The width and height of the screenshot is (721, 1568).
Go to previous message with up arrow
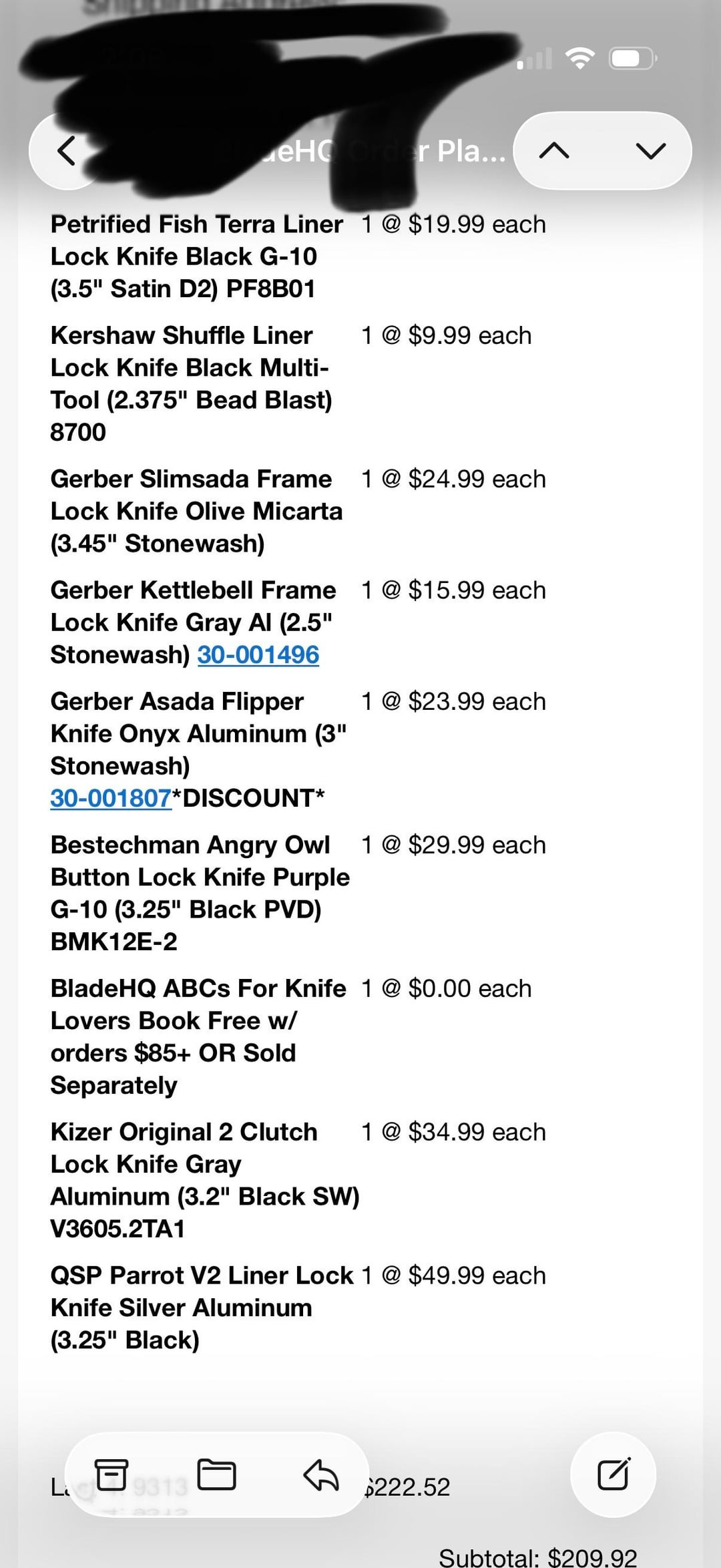(554, 151)
